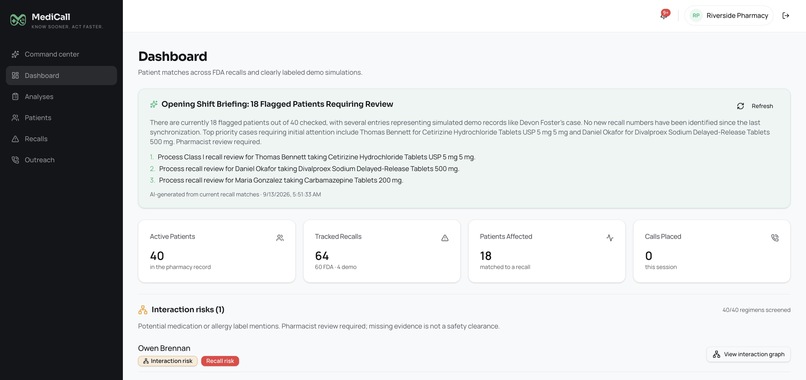
Task: Click the Opening Shift Briefing title
Action: [x=277, y=104]
